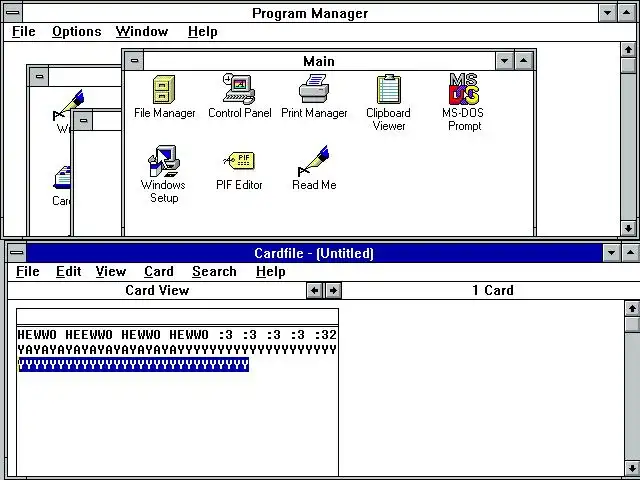Click the Main group title bar
Image resolution: width=640 pixels, height=480 pixels.
(319, 61)
